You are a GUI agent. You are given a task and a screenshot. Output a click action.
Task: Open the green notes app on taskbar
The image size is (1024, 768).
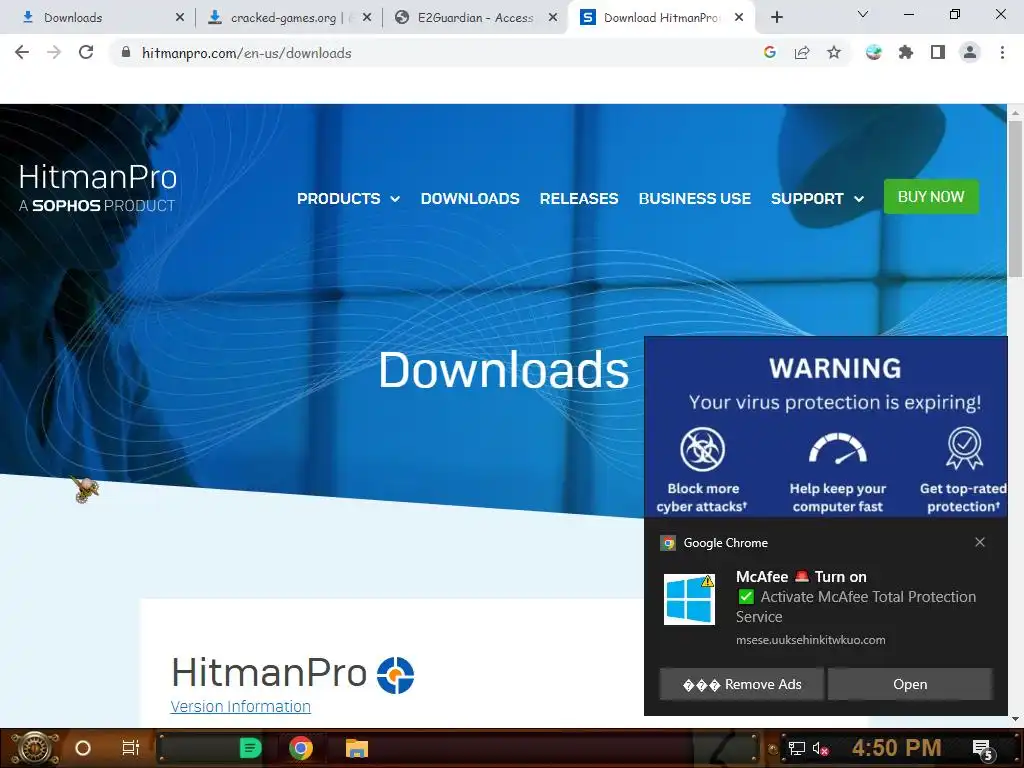(250, 748)
